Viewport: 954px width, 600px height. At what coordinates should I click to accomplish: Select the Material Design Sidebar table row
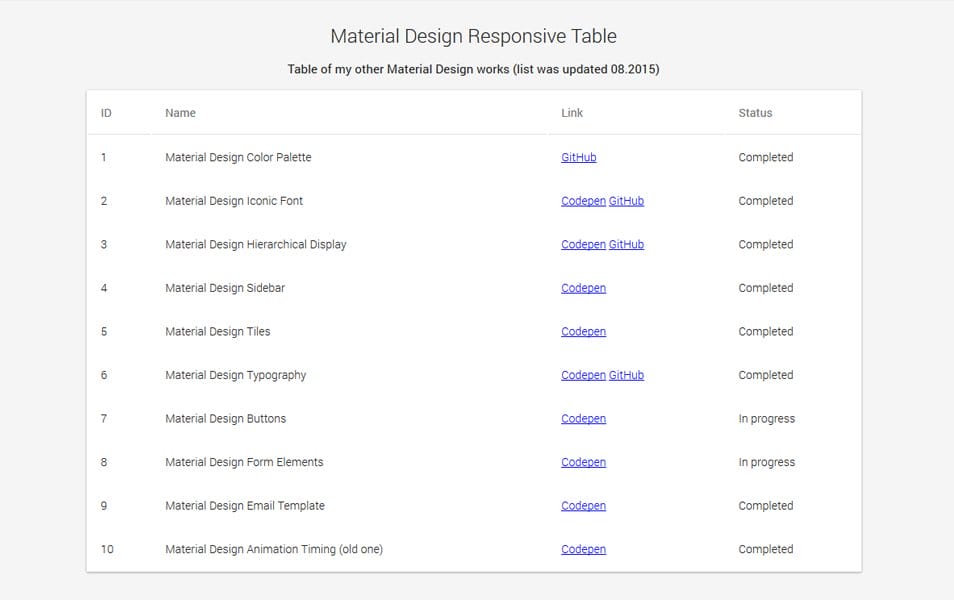350,287
